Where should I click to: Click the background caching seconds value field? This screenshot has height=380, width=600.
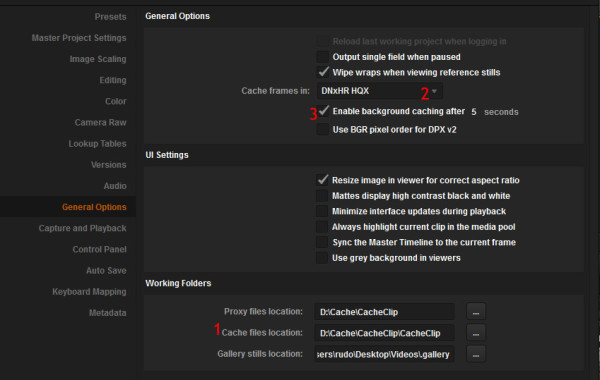[x=474, y=112]
